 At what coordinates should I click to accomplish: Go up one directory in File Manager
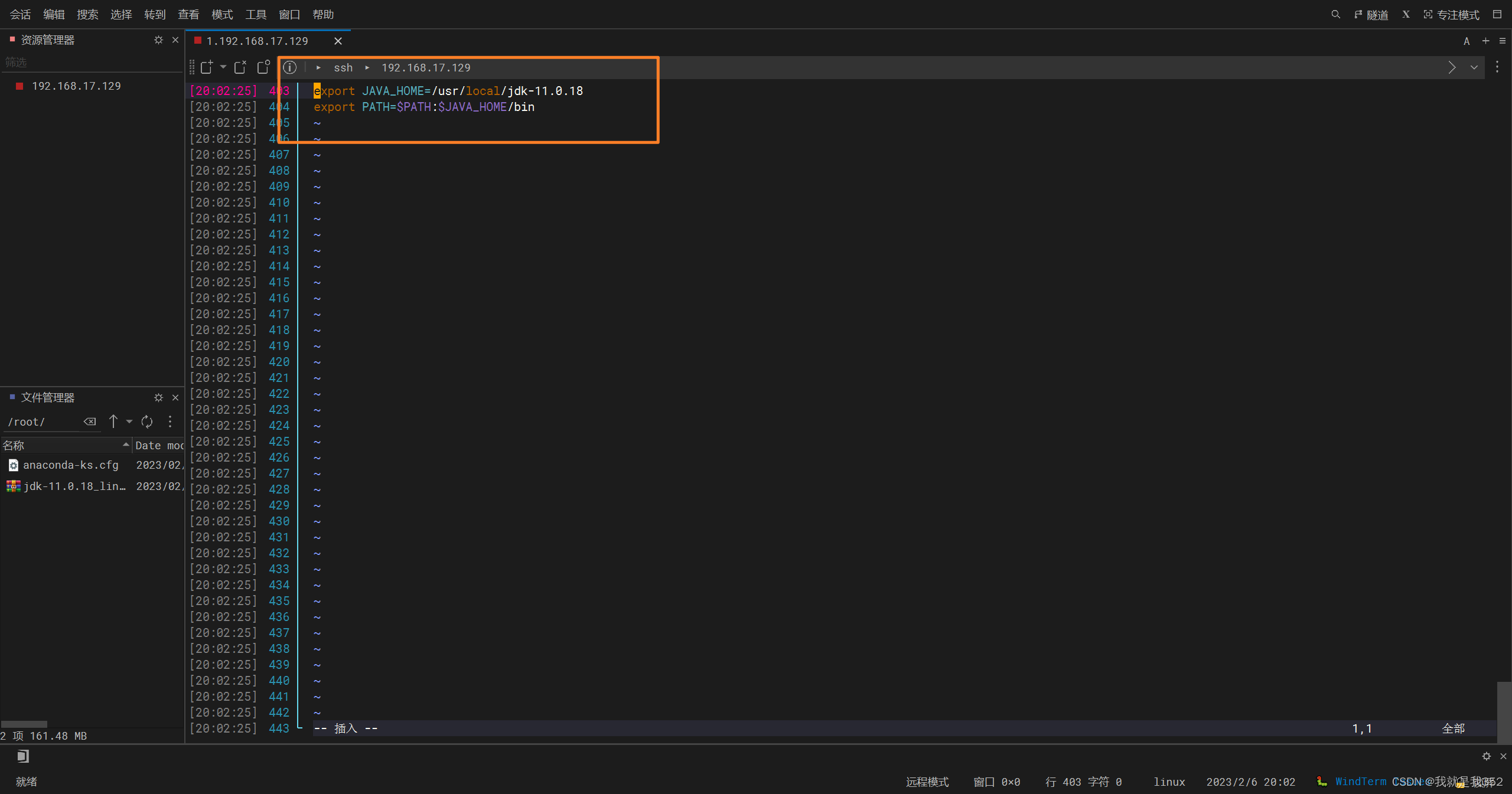tap(113, 421)
